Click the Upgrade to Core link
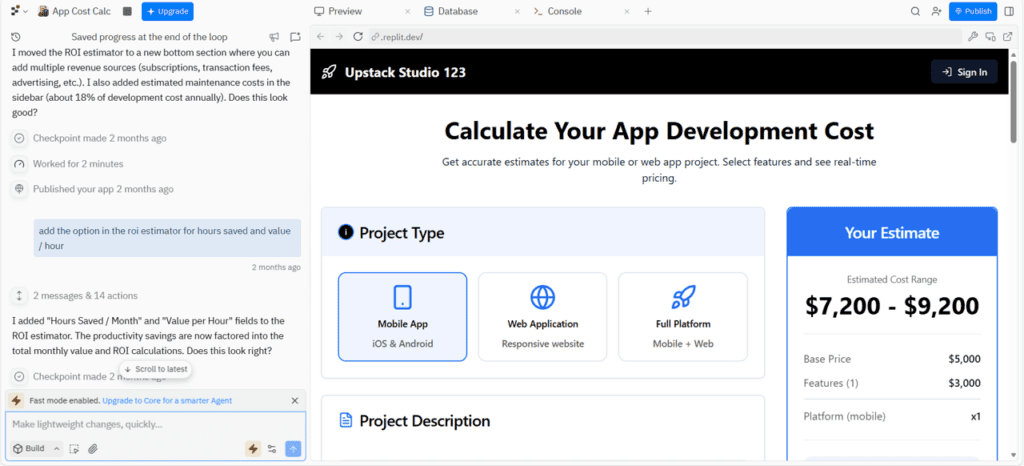Image resolution: width=1024 pixels, height=466 pixels. (167, 401)
